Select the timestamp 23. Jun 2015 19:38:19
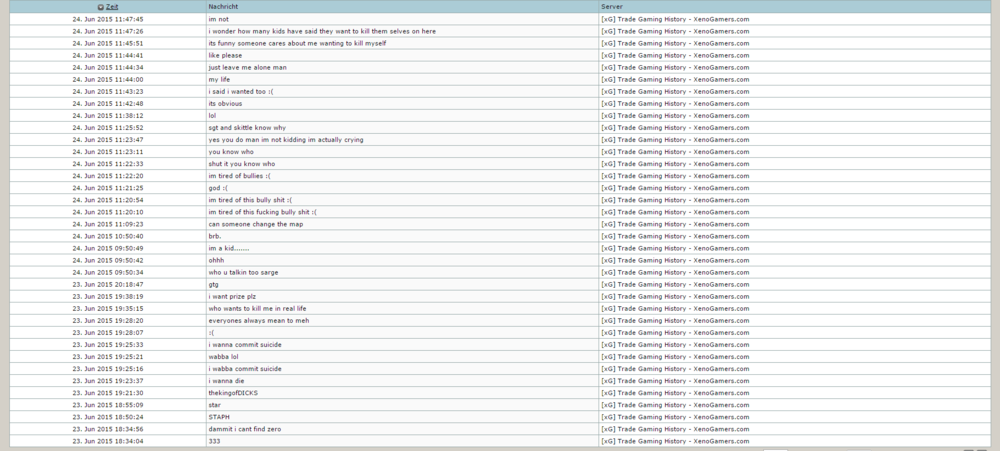 pos(108,297)
